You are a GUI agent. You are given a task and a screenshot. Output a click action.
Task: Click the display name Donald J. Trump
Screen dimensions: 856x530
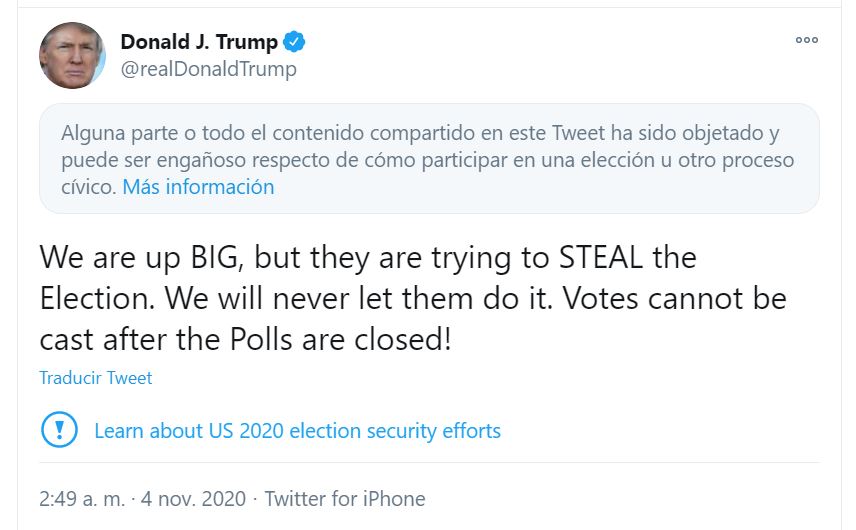tap(199, 42)
